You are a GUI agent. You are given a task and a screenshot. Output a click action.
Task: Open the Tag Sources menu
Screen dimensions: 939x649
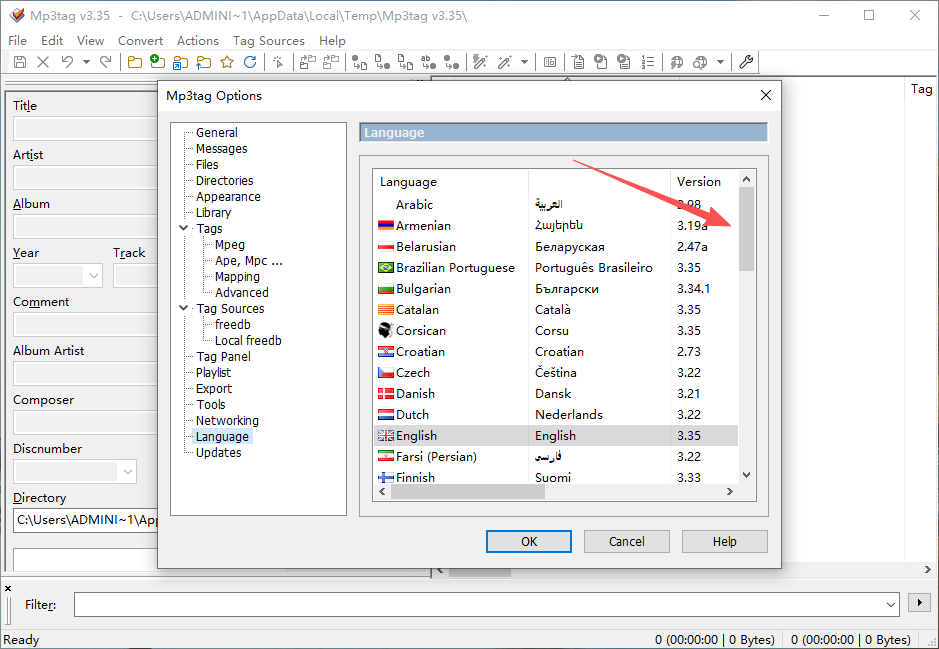pyautogui.click(x=268, y=40)
